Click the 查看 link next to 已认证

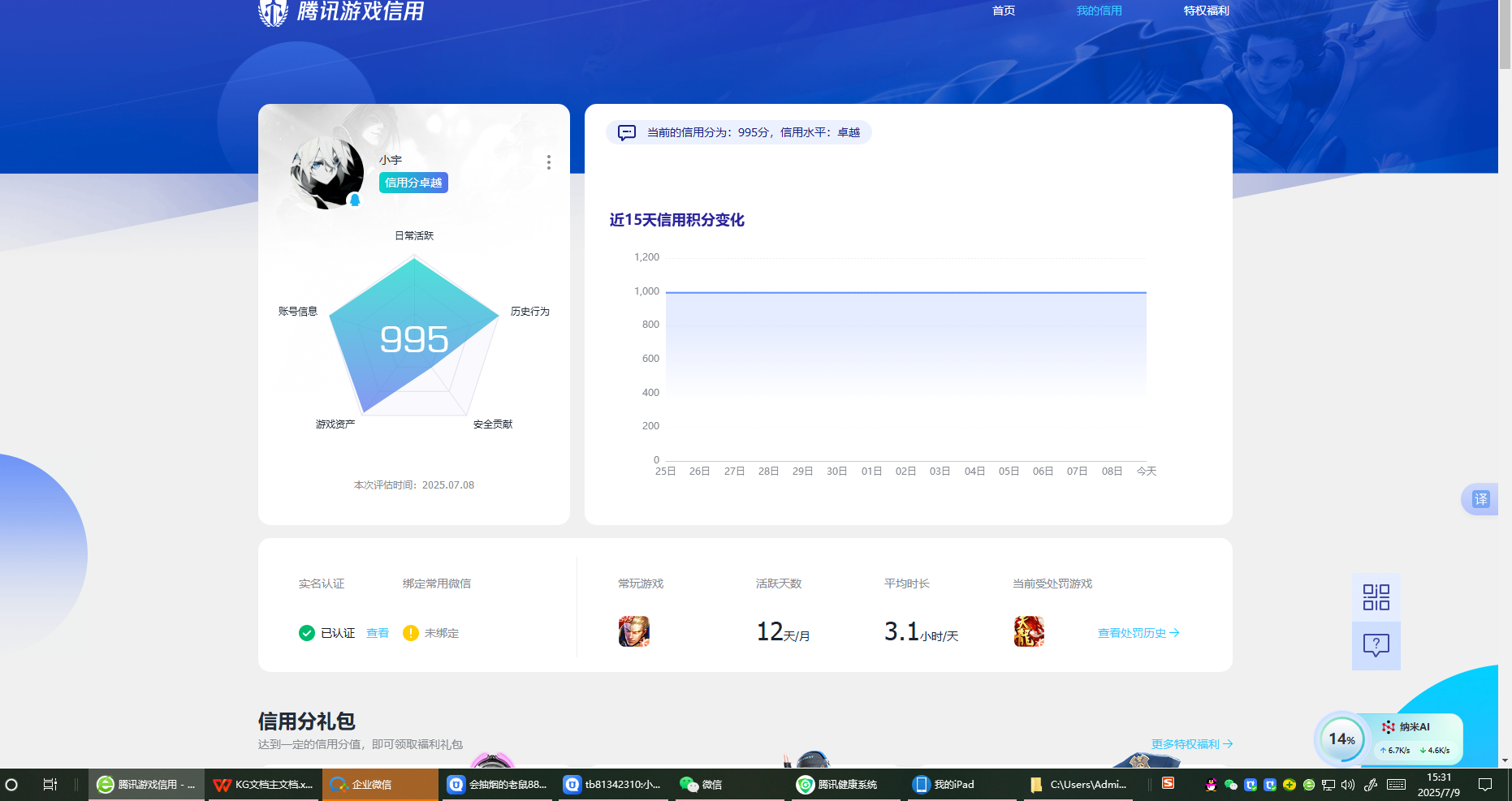[x=378, y=633]
